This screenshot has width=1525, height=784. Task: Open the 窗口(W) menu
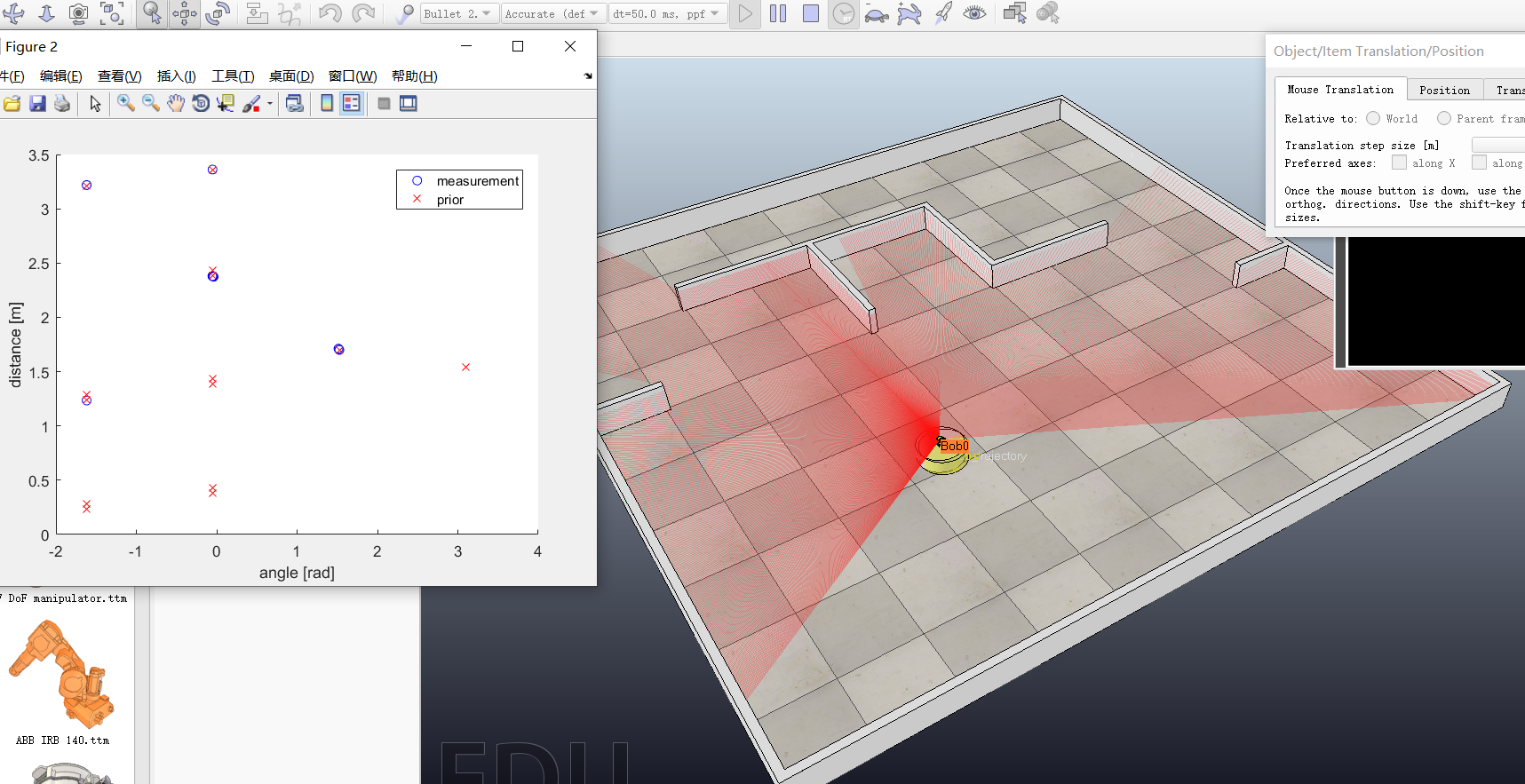[353, 76]
